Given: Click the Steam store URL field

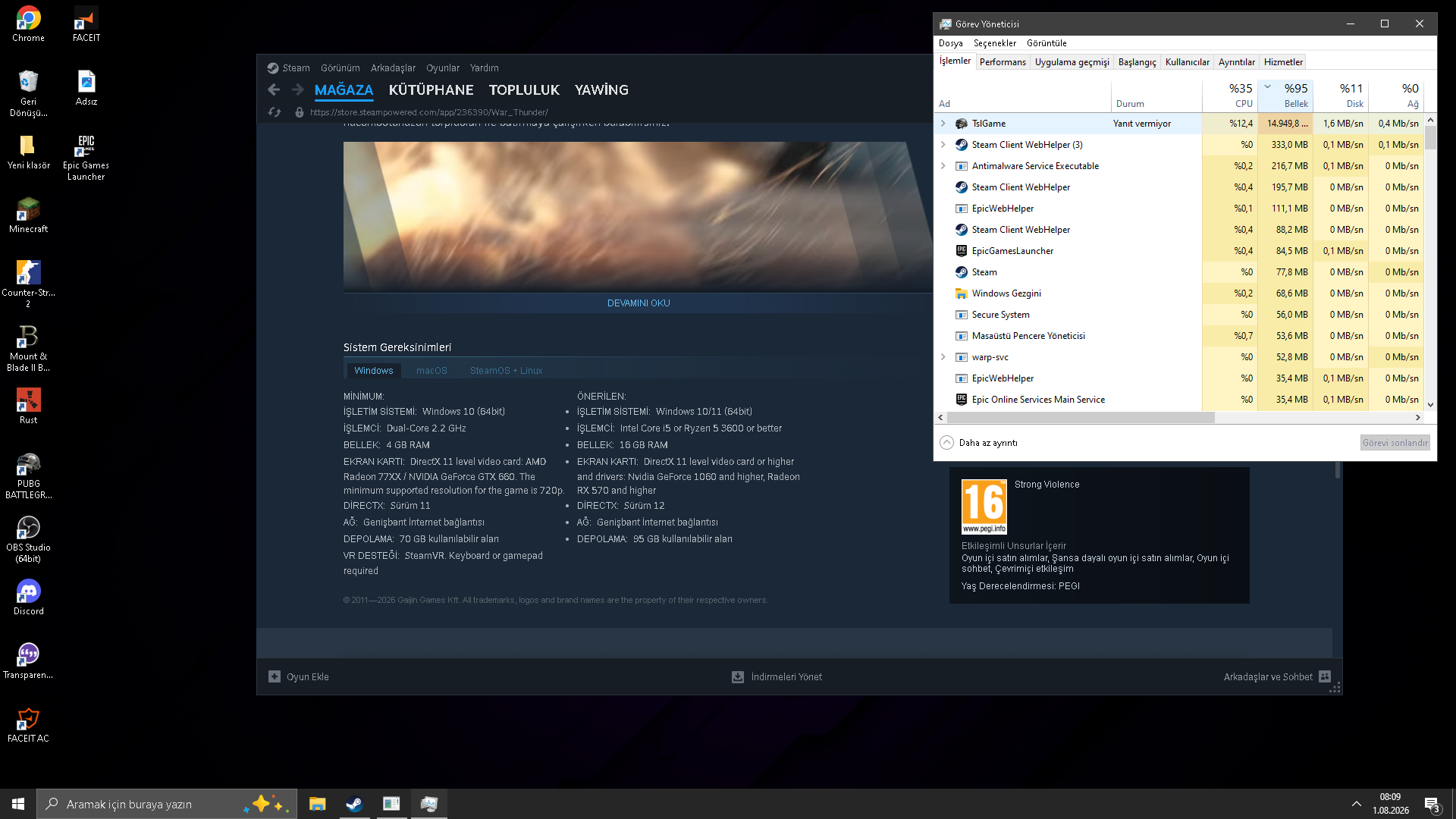Looking at the screenshot, I should [x=429, y=112].
